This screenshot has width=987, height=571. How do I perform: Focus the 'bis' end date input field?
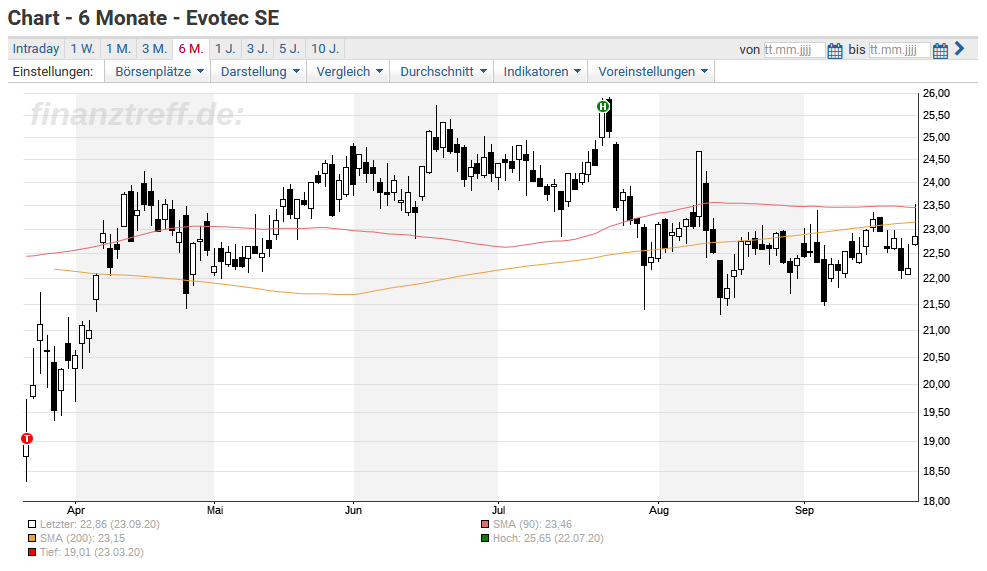[x=899, y=50]
